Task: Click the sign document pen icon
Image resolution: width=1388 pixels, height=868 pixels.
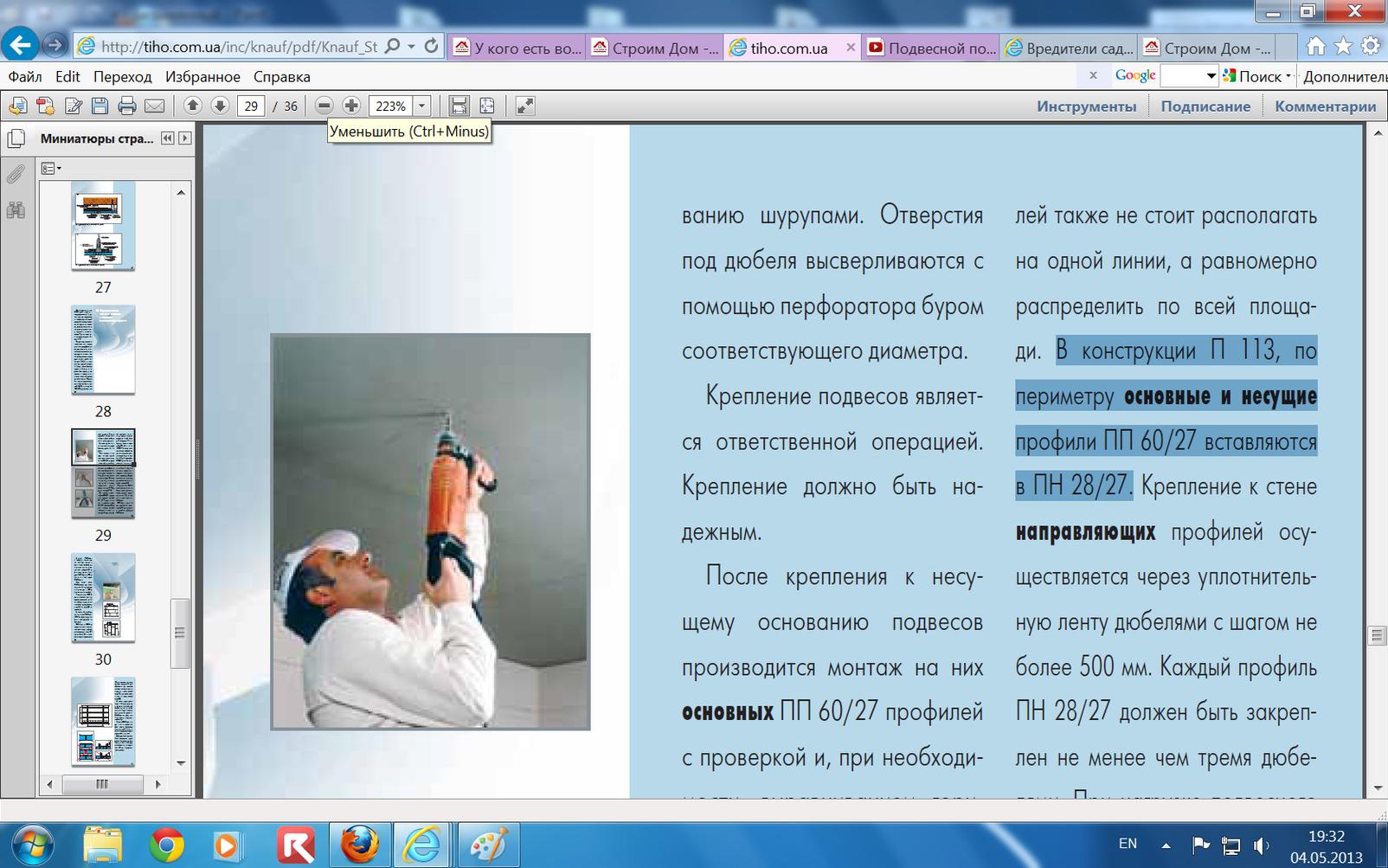Action: click(74, 106)
